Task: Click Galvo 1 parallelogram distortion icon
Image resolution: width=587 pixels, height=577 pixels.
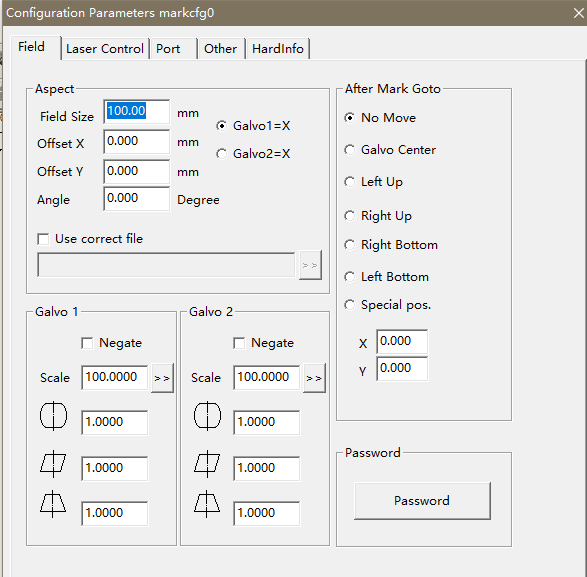Action: click(53, 464)
